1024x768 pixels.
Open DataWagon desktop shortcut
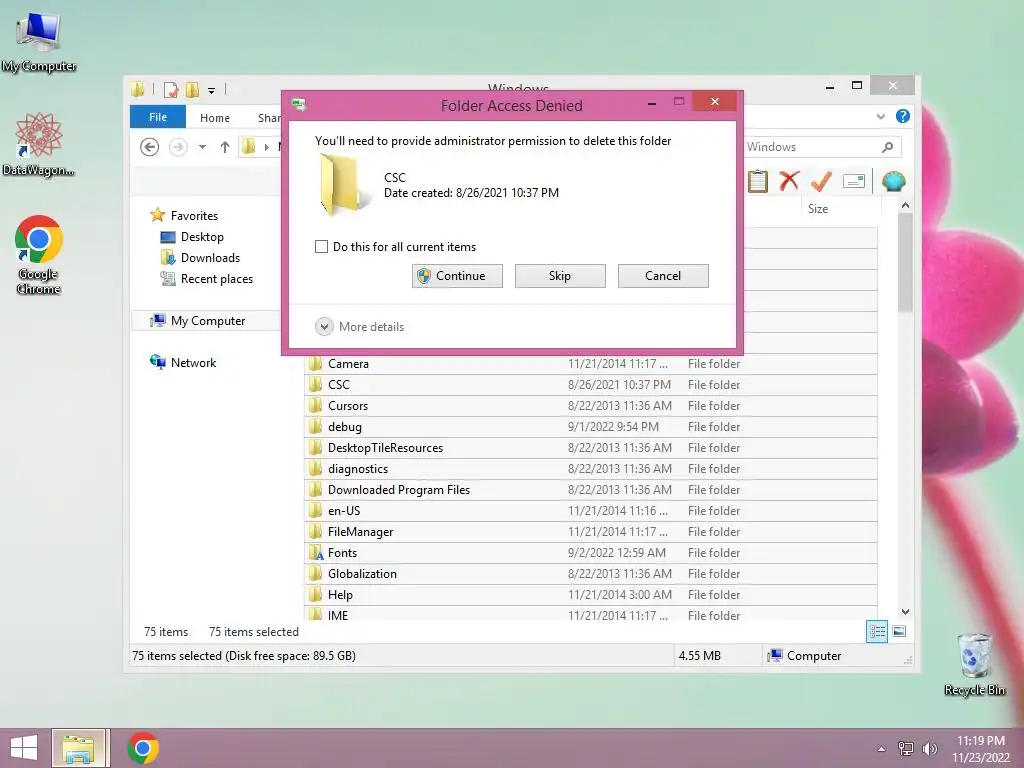coord(39,144)
